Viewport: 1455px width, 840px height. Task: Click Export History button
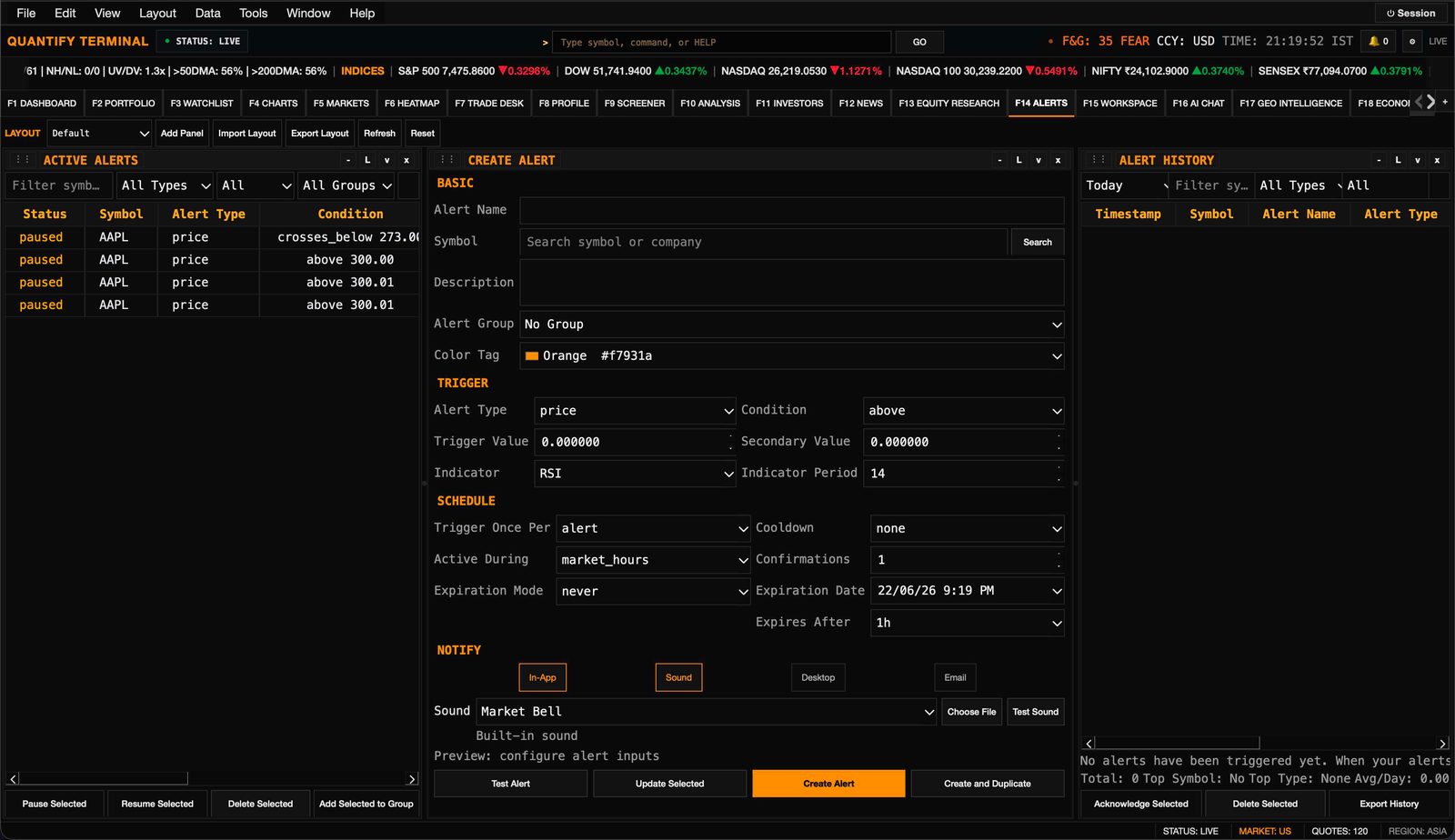pos(1389,804)
